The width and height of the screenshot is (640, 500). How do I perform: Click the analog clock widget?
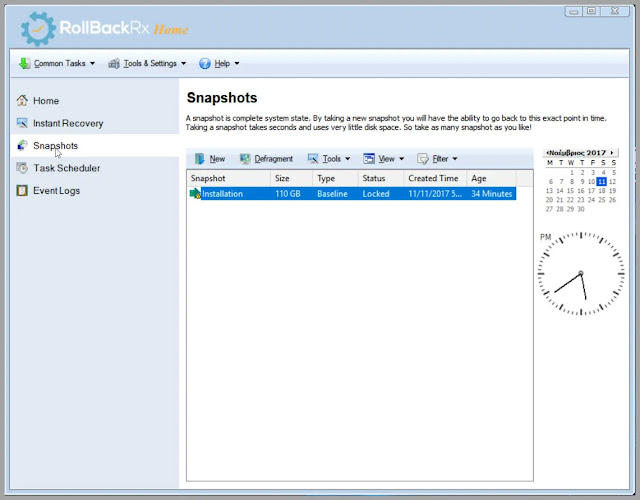581,273
